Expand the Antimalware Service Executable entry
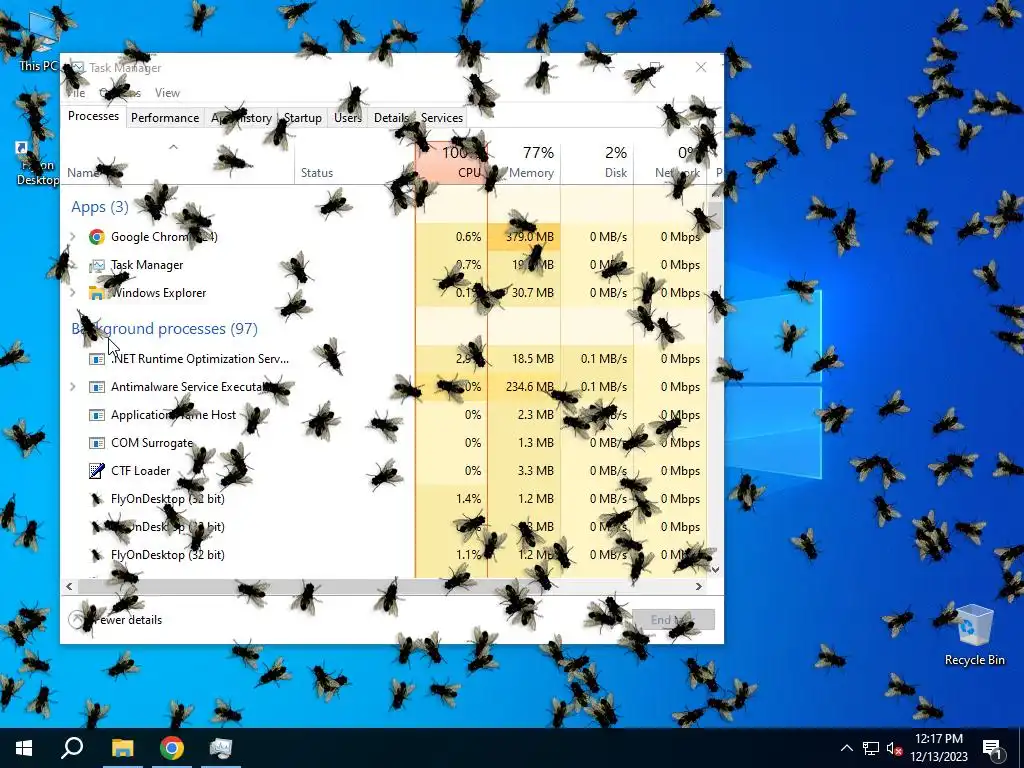 click(72, 387)
